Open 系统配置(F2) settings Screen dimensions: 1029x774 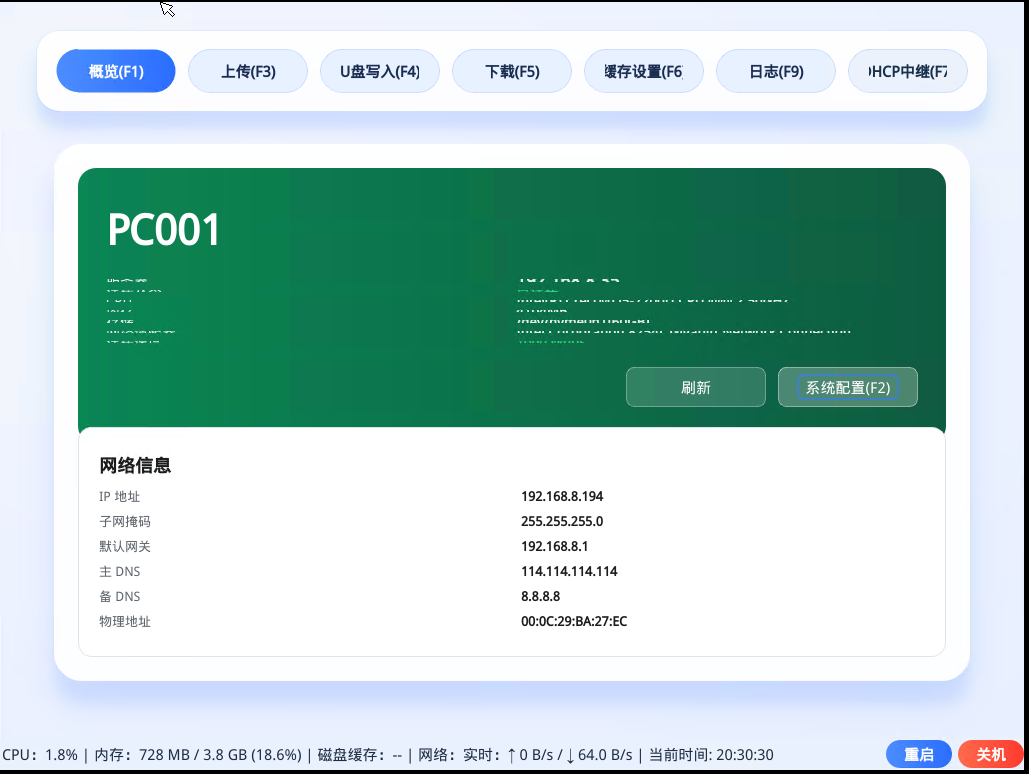pyautogui.click(x=847, y=387)
